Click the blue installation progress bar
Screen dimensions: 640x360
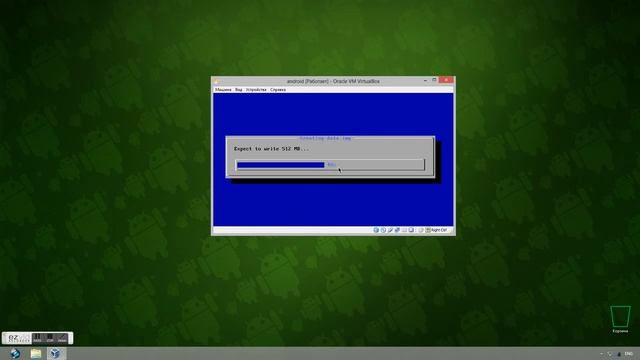[281, 165]
